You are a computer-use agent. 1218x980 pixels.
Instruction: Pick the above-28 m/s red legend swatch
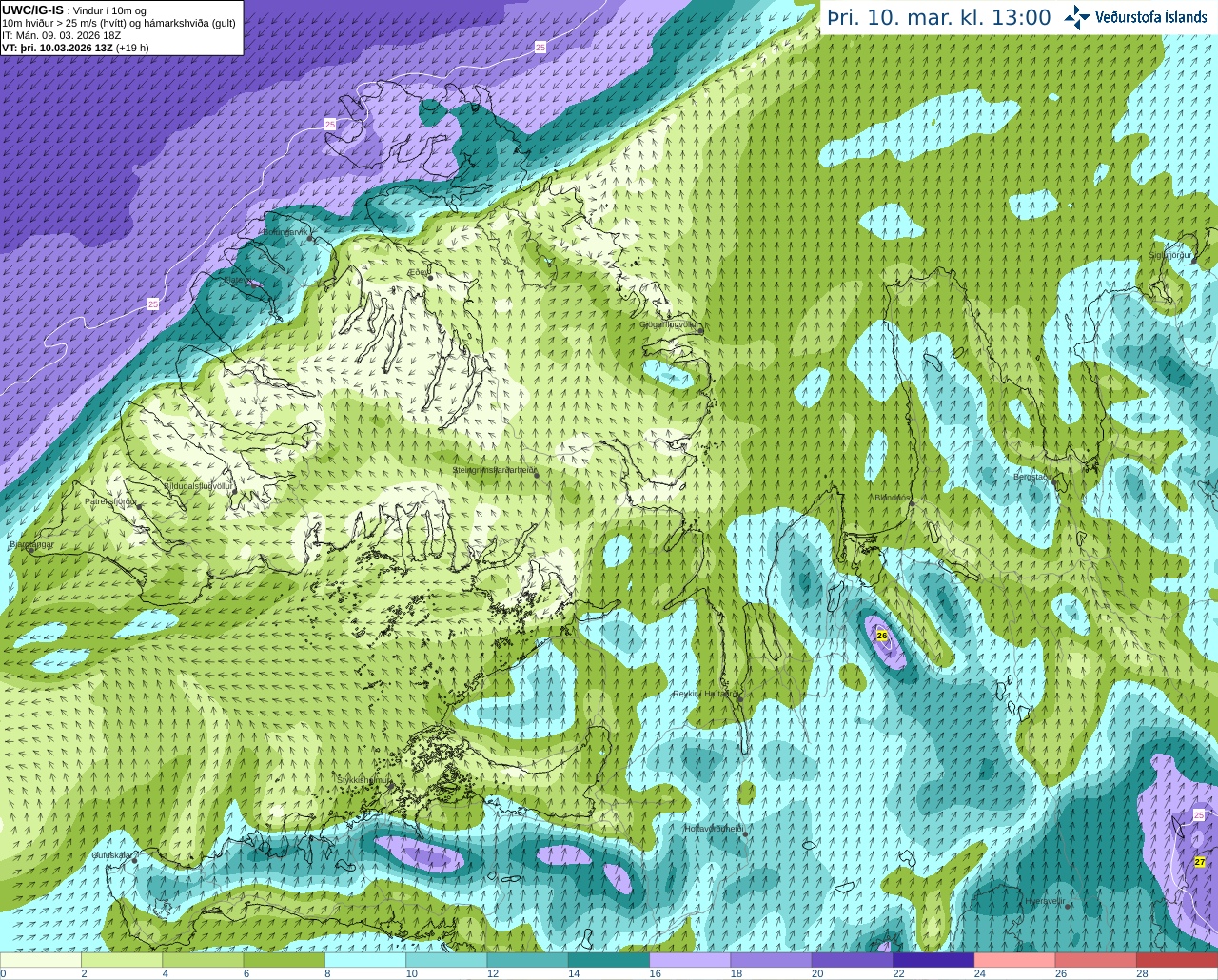click(1177, 960)
